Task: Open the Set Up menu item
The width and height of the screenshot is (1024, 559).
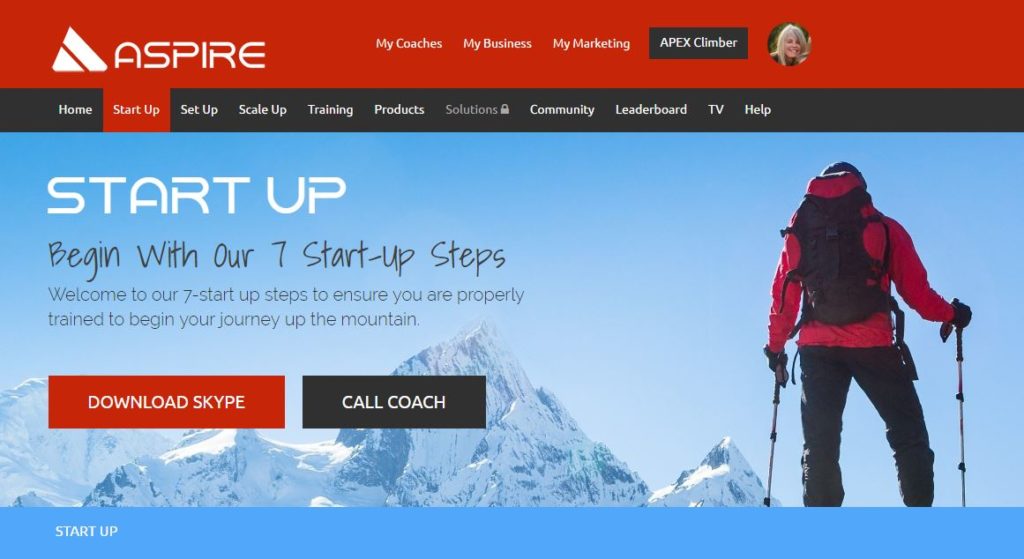Action: (x=199, y=110)
